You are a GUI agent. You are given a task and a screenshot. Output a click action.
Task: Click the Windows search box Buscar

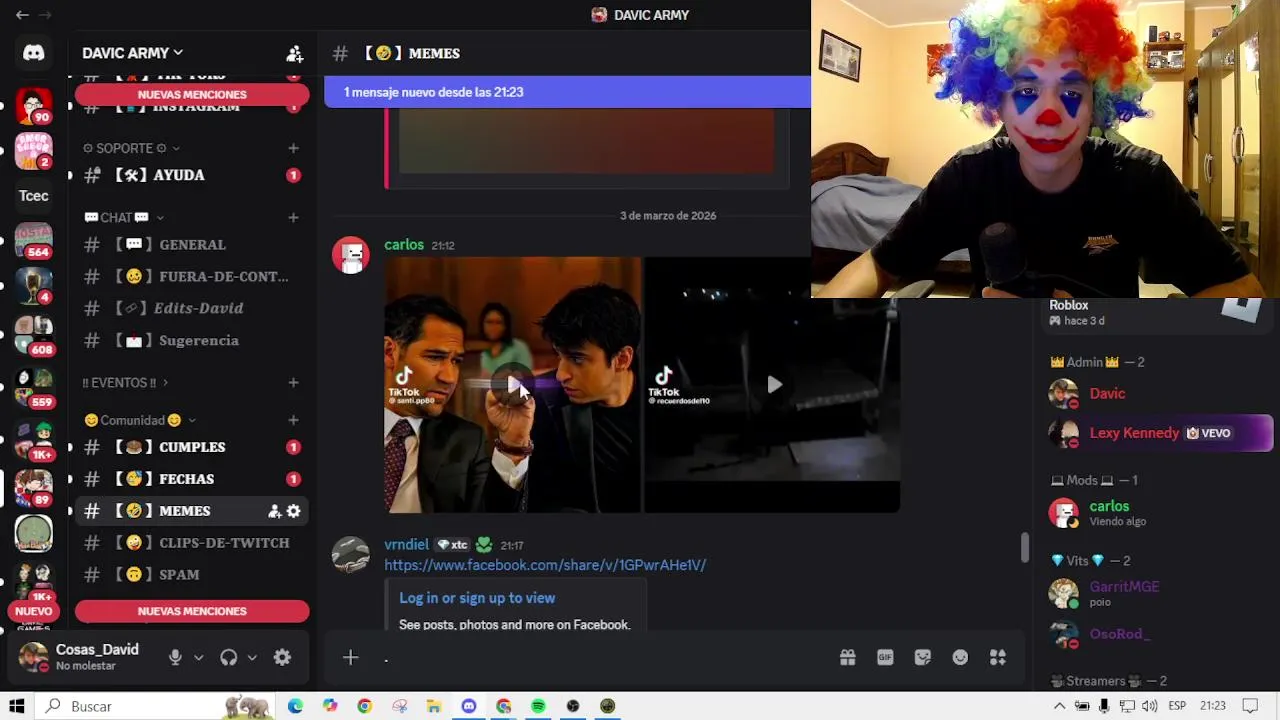157,706
